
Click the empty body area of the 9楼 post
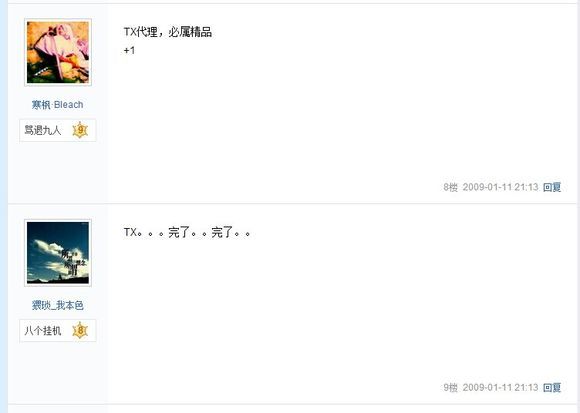(340, 311)
